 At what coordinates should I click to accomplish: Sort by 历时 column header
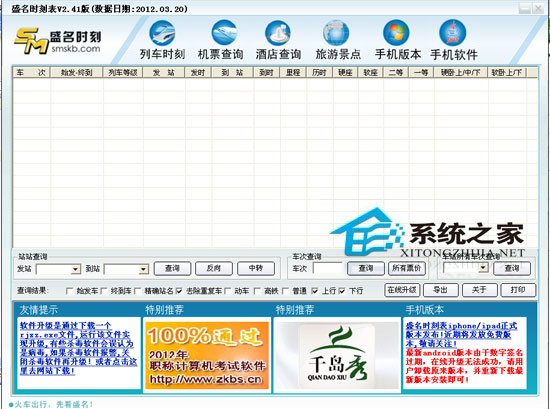tap(320, 73)
